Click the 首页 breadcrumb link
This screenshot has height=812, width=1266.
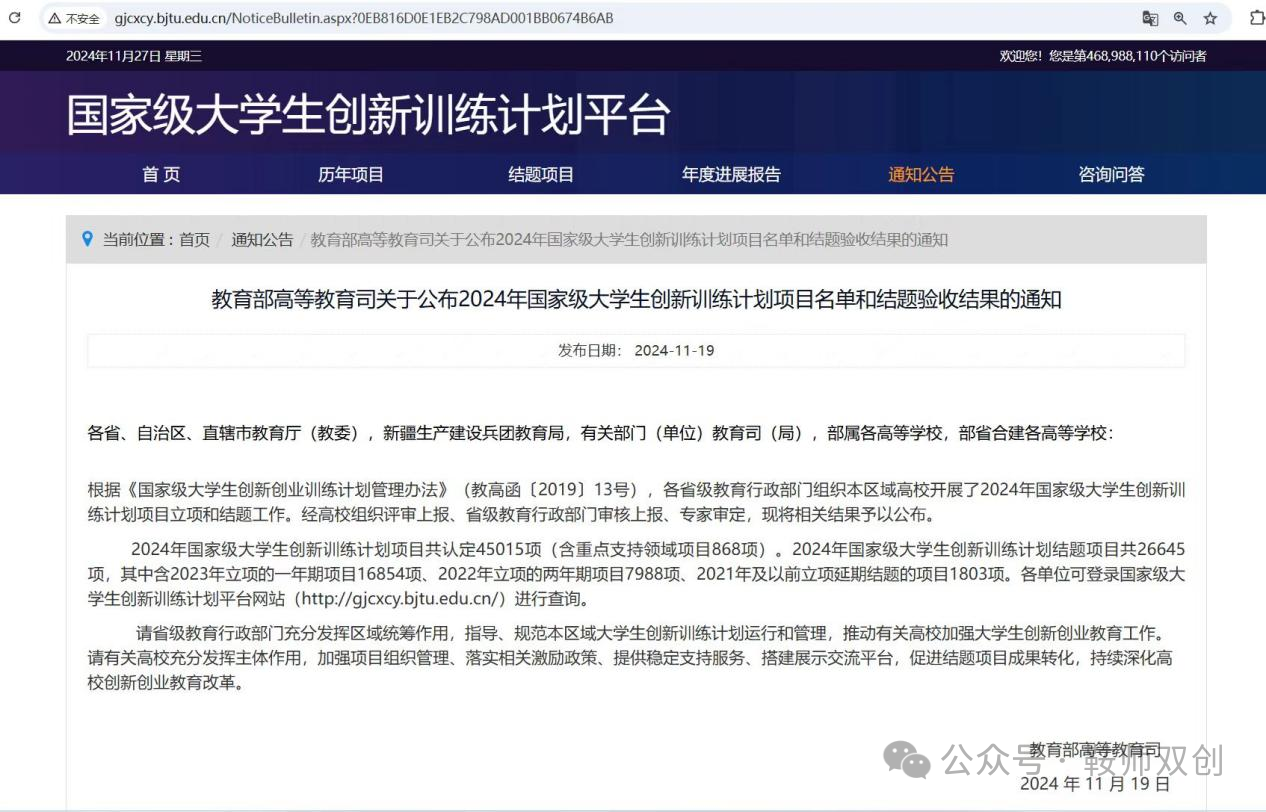click(195, 239)
